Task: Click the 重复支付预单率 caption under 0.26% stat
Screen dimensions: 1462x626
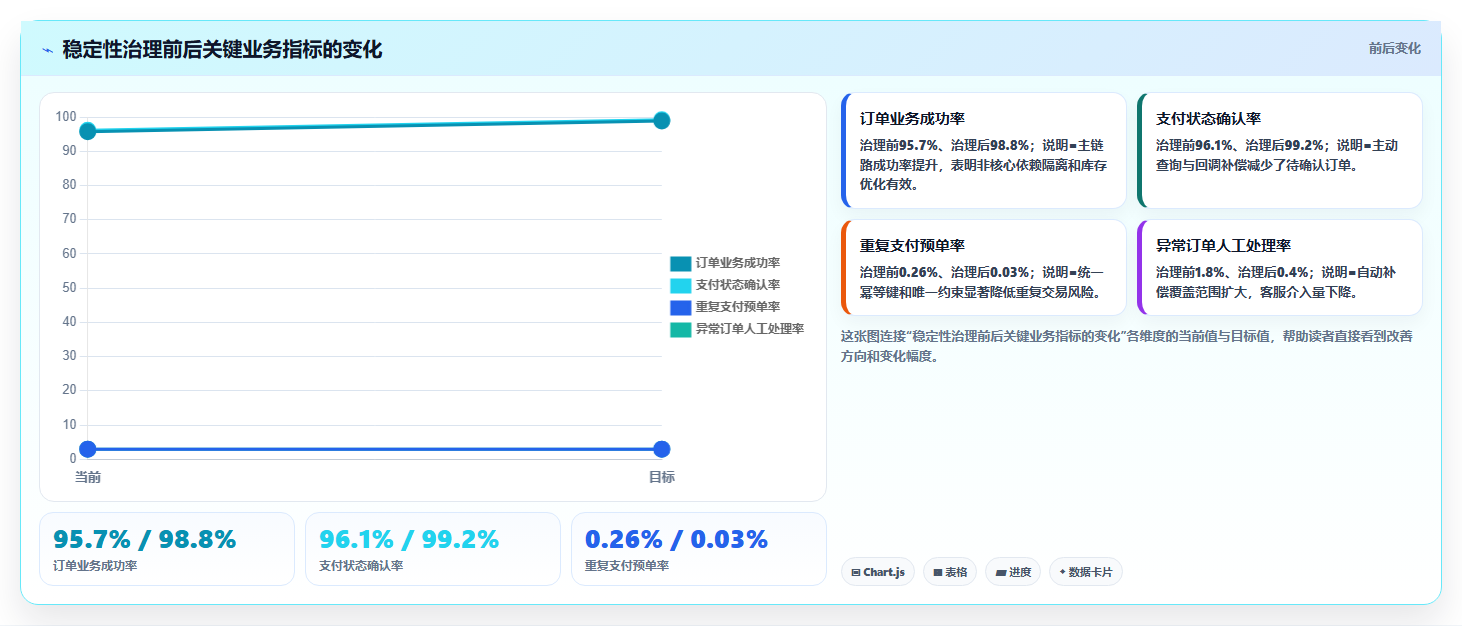Action: pos(627,566)
